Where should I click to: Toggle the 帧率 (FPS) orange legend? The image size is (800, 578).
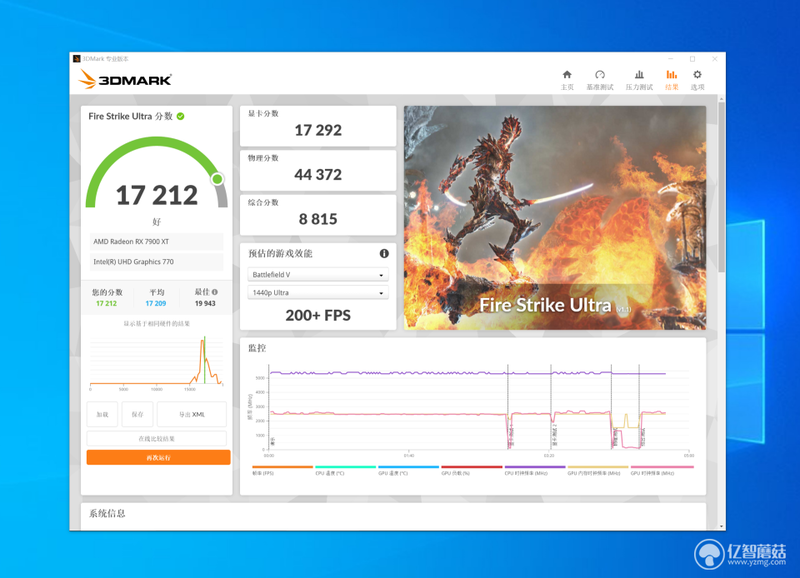[x=282, y=470]
